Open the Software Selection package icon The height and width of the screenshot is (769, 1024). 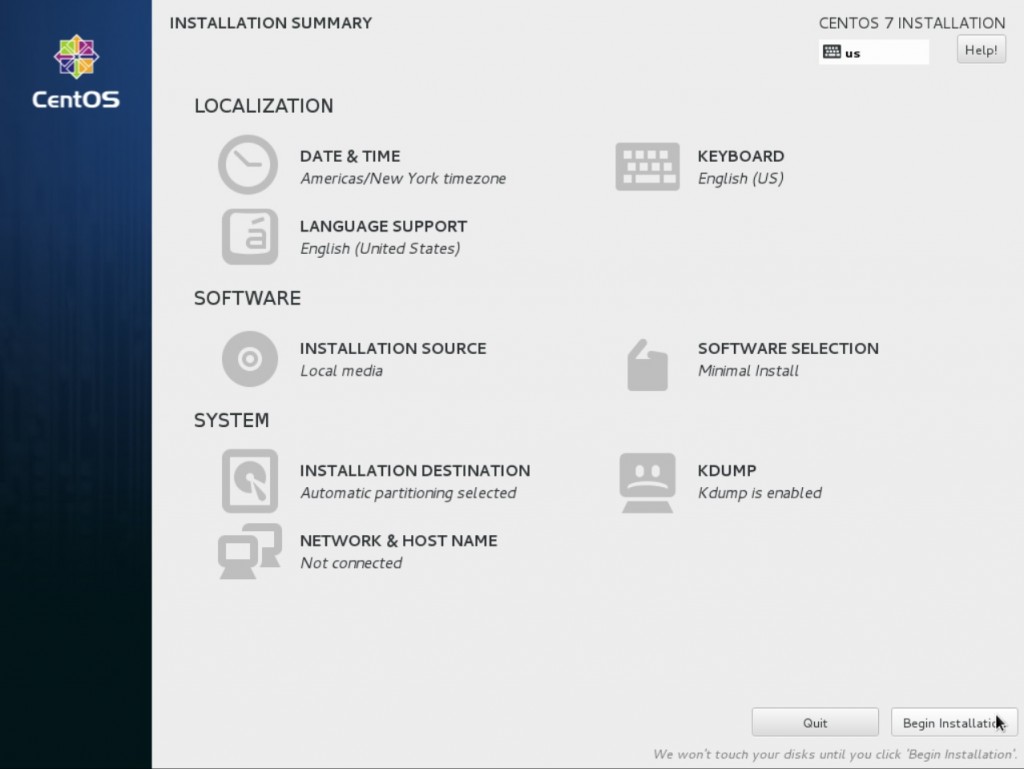click(647, 365)
